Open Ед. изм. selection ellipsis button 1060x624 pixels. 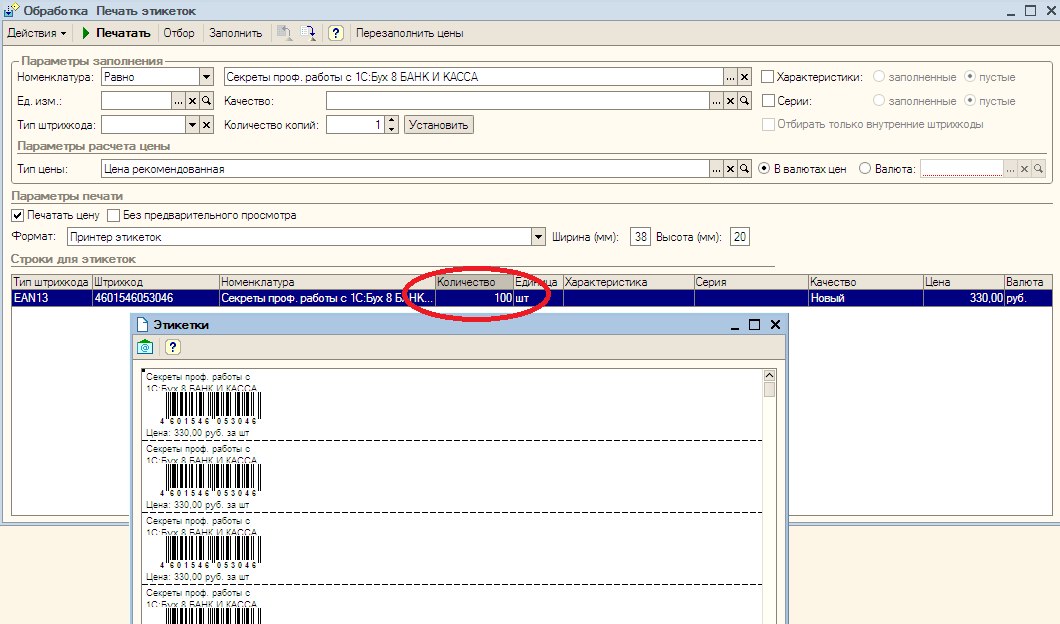pyautogui.click(x=178, y=101)
